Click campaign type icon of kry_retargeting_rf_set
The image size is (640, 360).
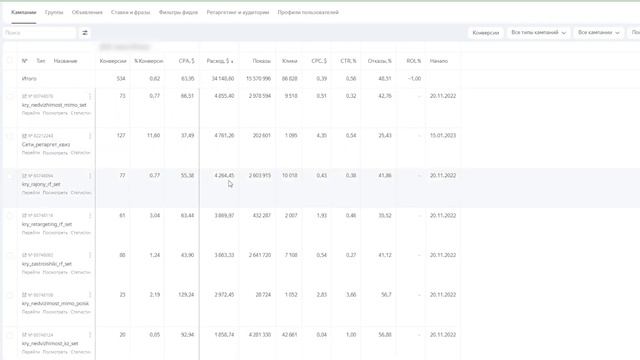tap(24, 216)
